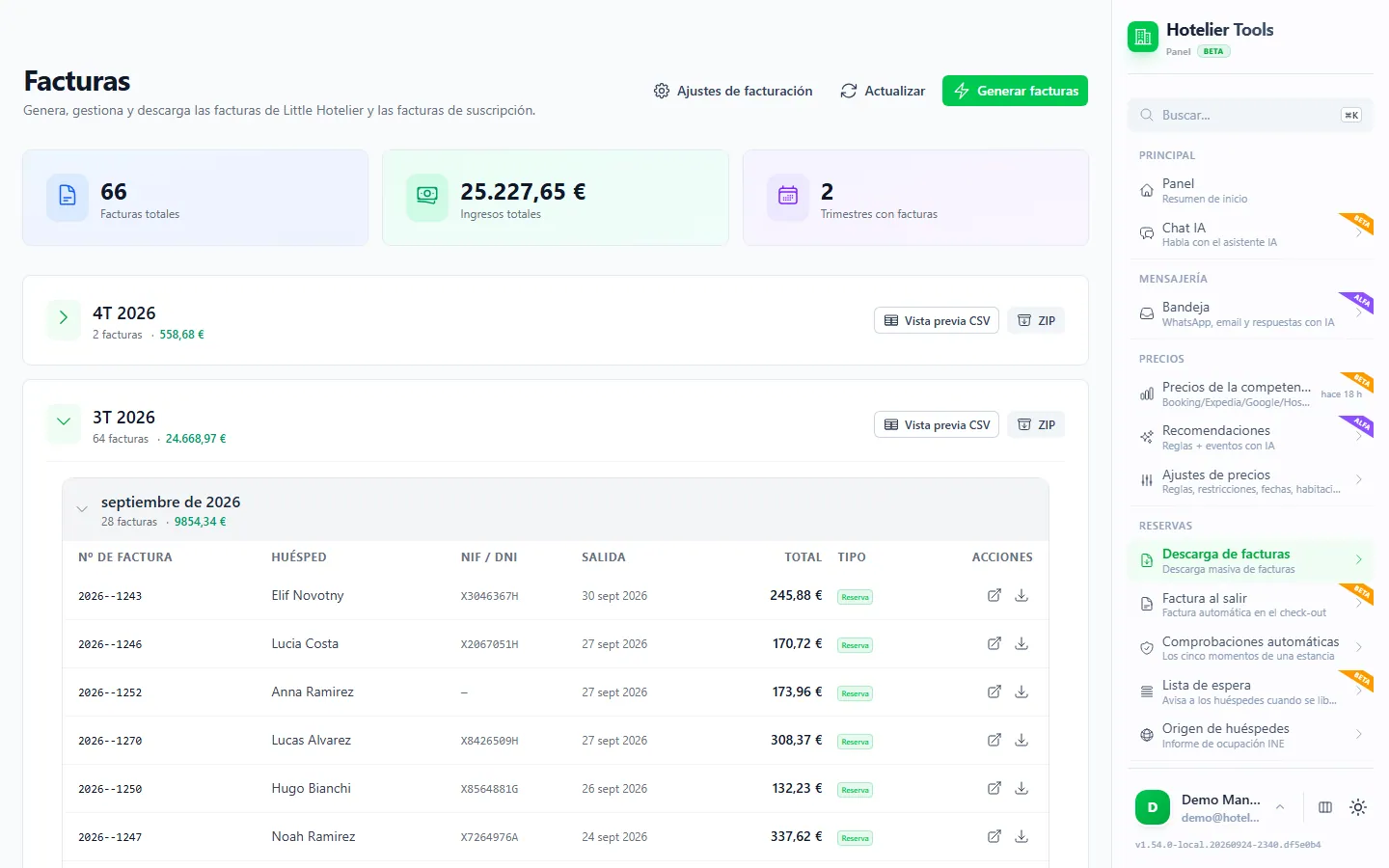
Task: Open Origen de huéspedes report
Action: point(1250,735)
